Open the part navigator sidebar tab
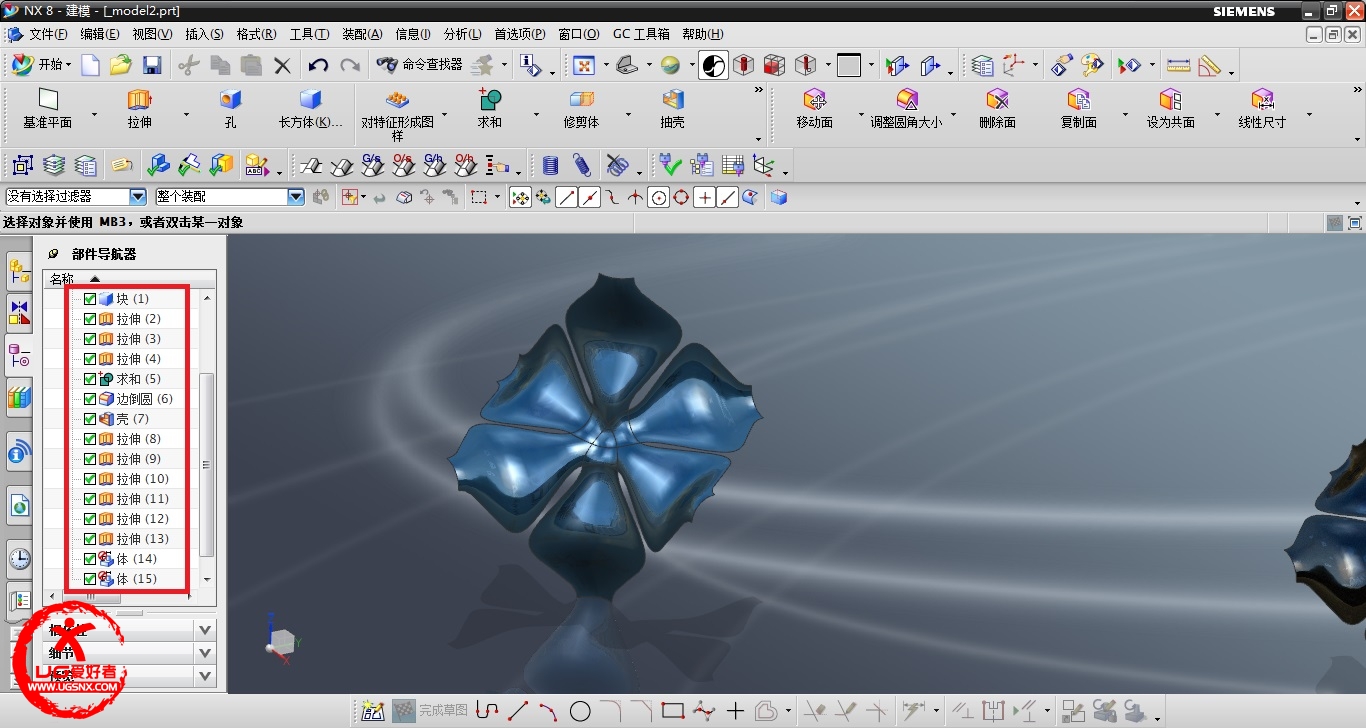This screenshot has width=1366, height=728. click(19, 355)
